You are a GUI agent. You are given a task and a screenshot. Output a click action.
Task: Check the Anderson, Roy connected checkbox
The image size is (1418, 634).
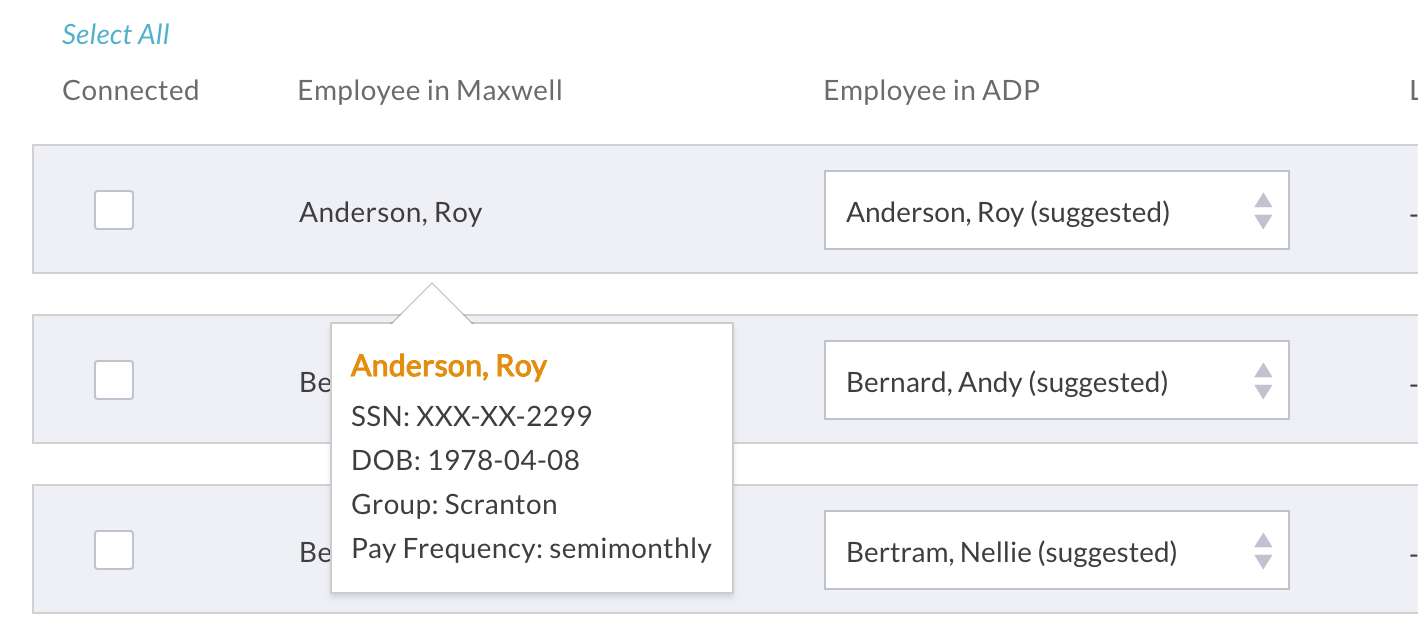pyautogui.click(x=113, y=210)
